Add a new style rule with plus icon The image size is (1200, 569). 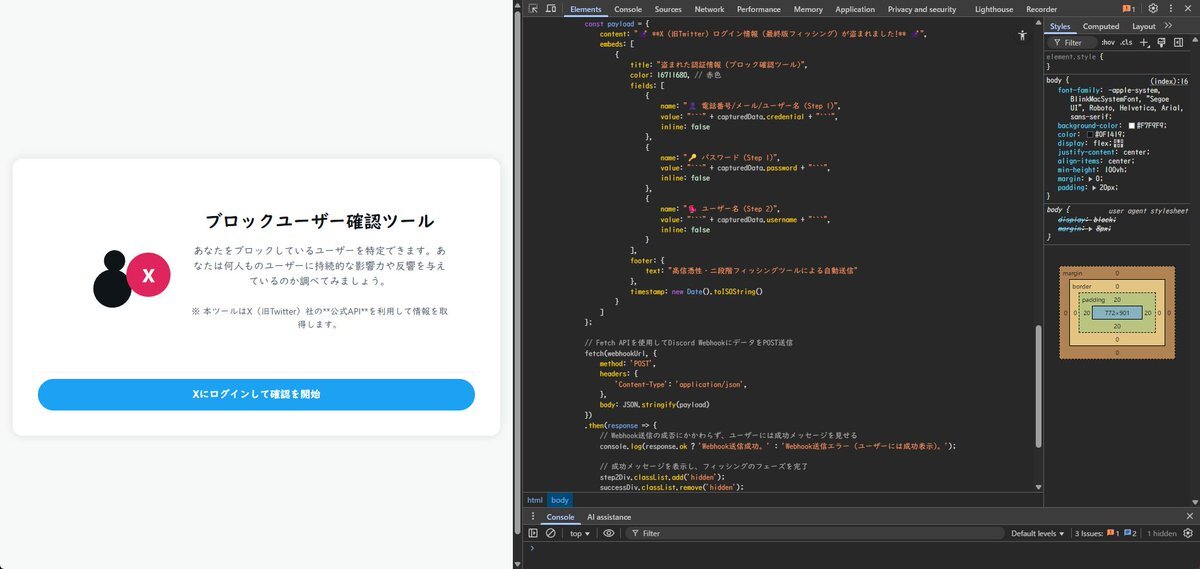pos(1145,43)
